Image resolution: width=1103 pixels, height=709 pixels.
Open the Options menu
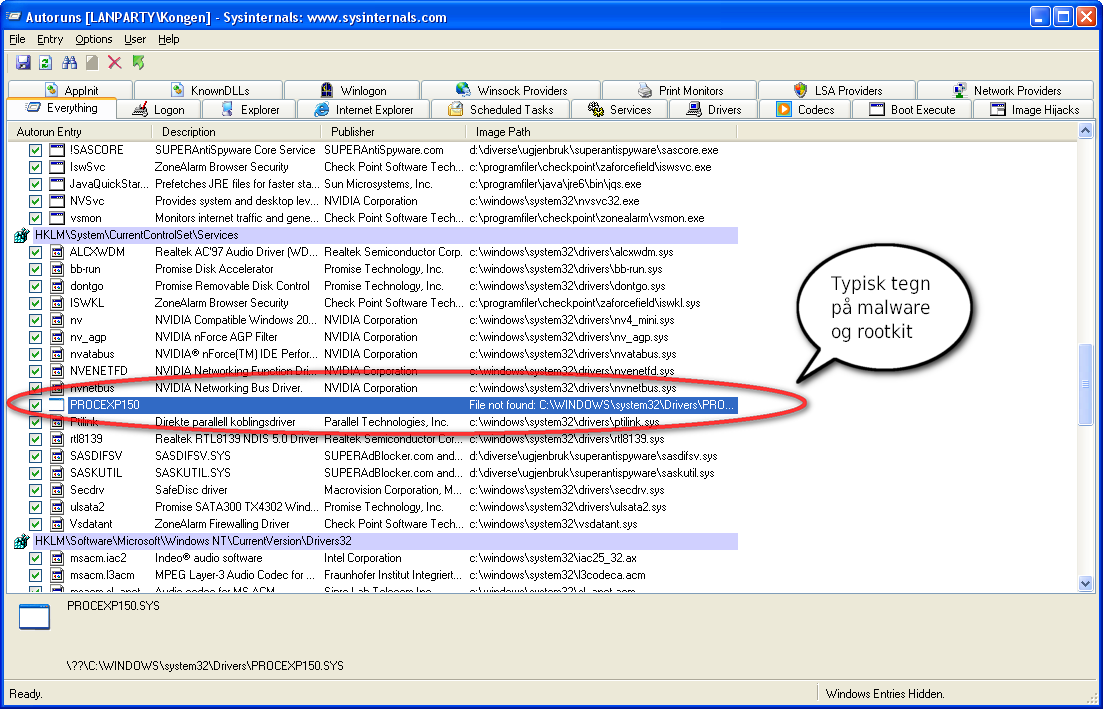pos(94,39)
